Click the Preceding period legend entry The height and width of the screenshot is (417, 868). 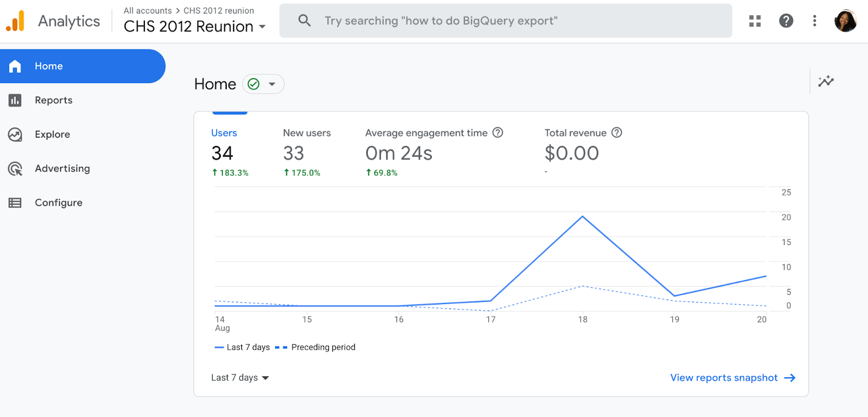tap(315, 347)
